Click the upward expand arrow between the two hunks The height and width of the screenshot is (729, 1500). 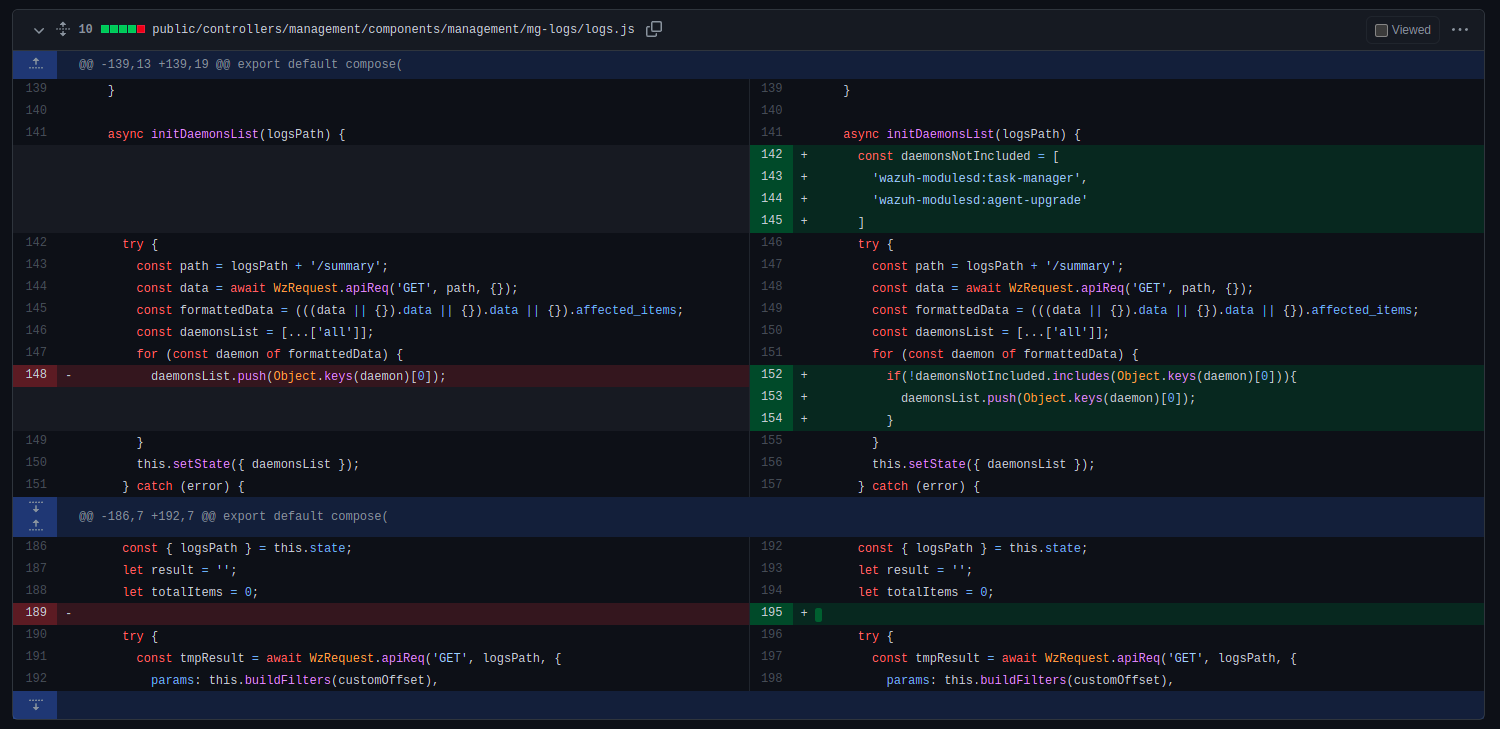pos(35,524)
